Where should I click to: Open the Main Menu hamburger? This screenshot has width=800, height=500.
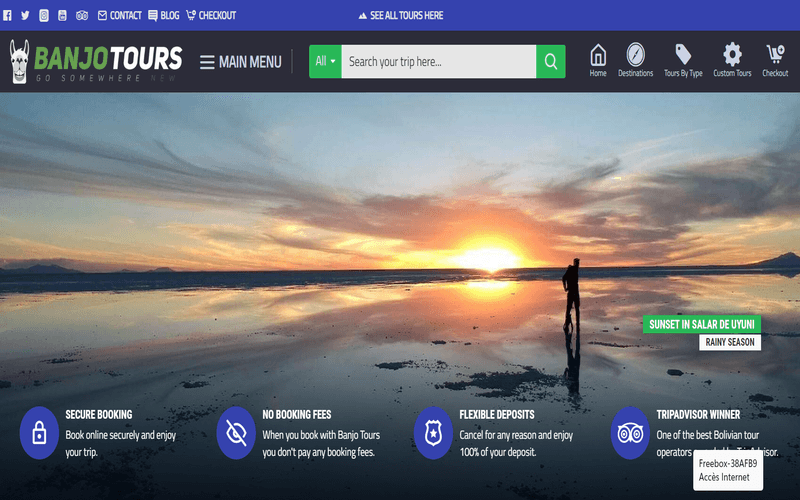(x=241, y=62)
